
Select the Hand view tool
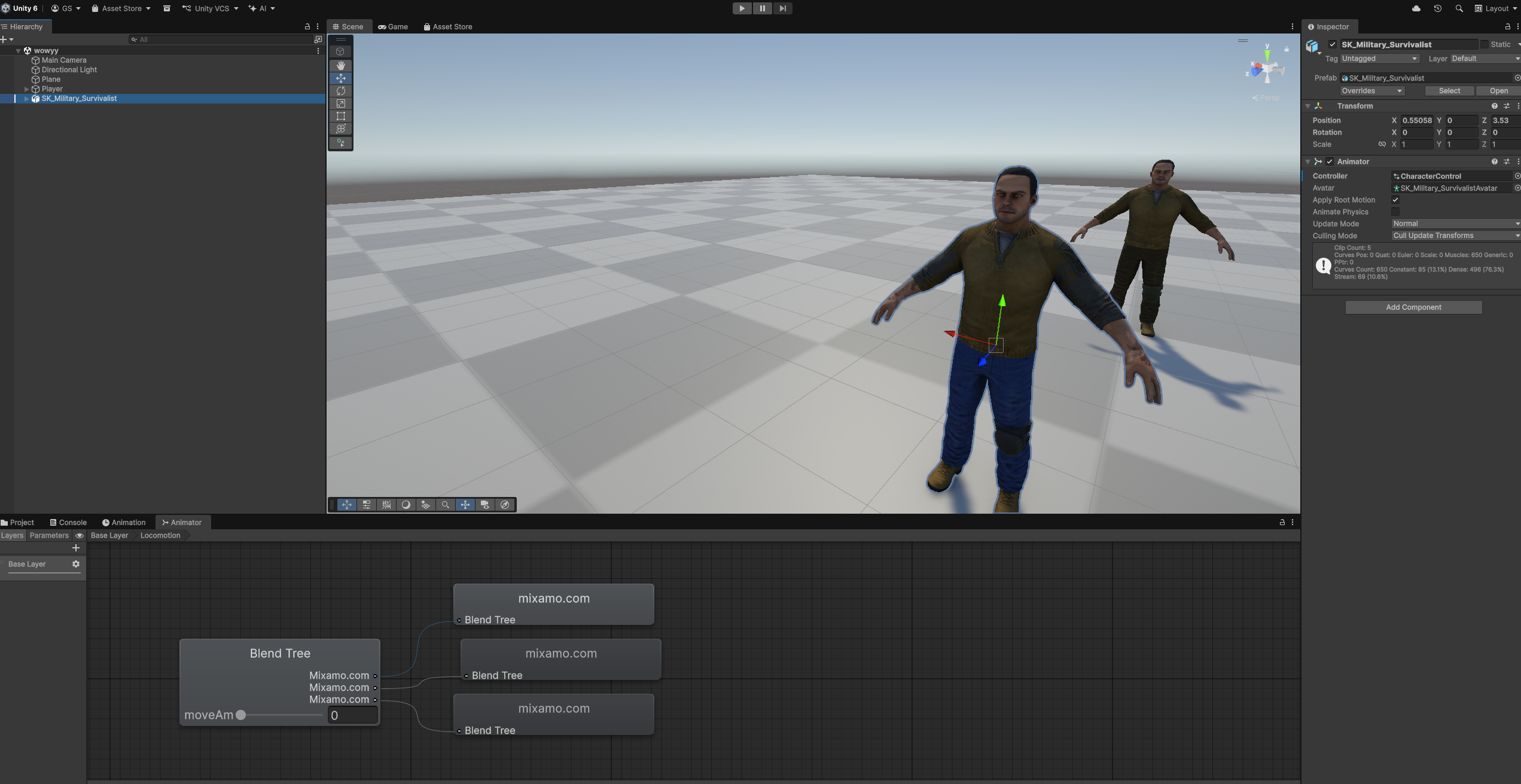(340, 65)
